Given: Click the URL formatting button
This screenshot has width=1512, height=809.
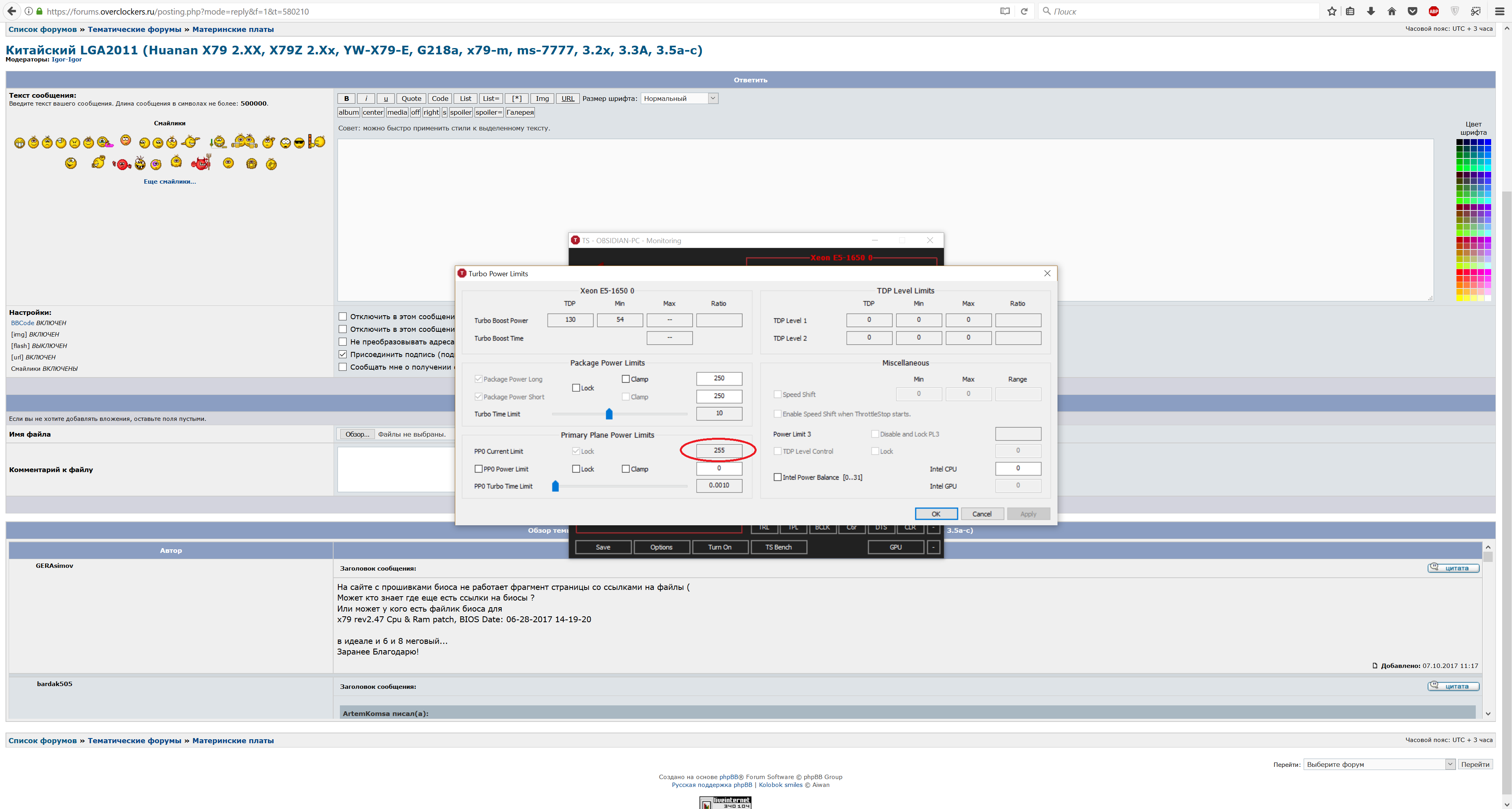Looking at the screenshot, I should click(568, 99).
